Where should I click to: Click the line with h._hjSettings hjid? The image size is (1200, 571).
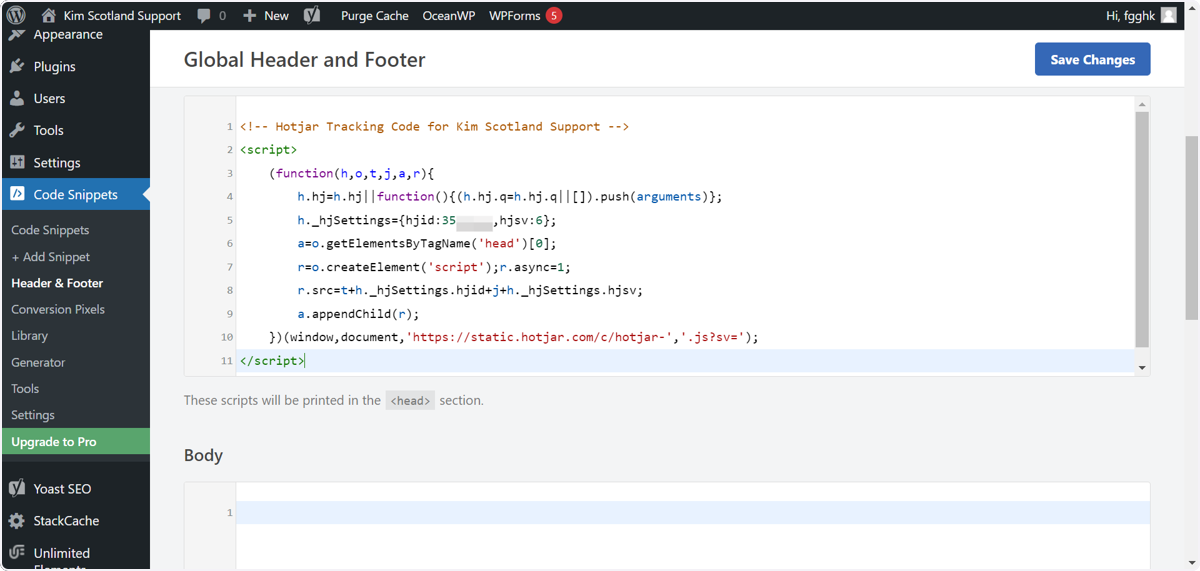427,220
